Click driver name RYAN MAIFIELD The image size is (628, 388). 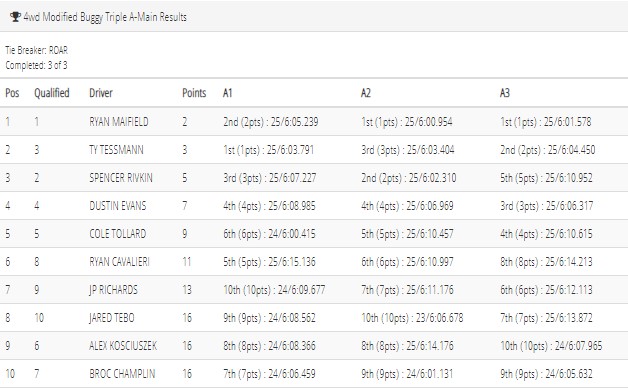coord(119,121)
